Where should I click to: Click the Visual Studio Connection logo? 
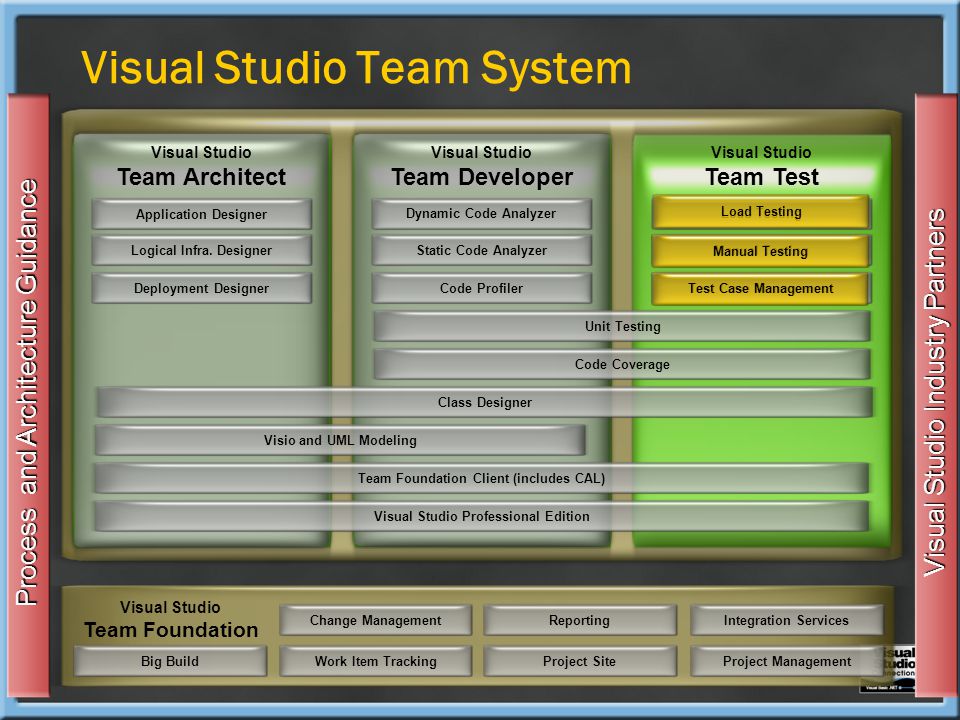[x=889, y=669]
